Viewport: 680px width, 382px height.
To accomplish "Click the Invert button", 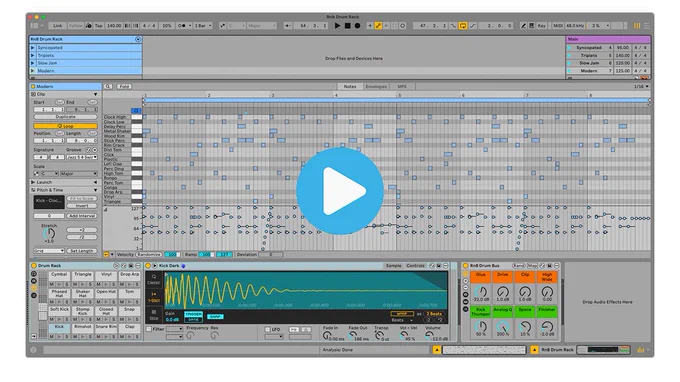I will (x=82, y=206).
